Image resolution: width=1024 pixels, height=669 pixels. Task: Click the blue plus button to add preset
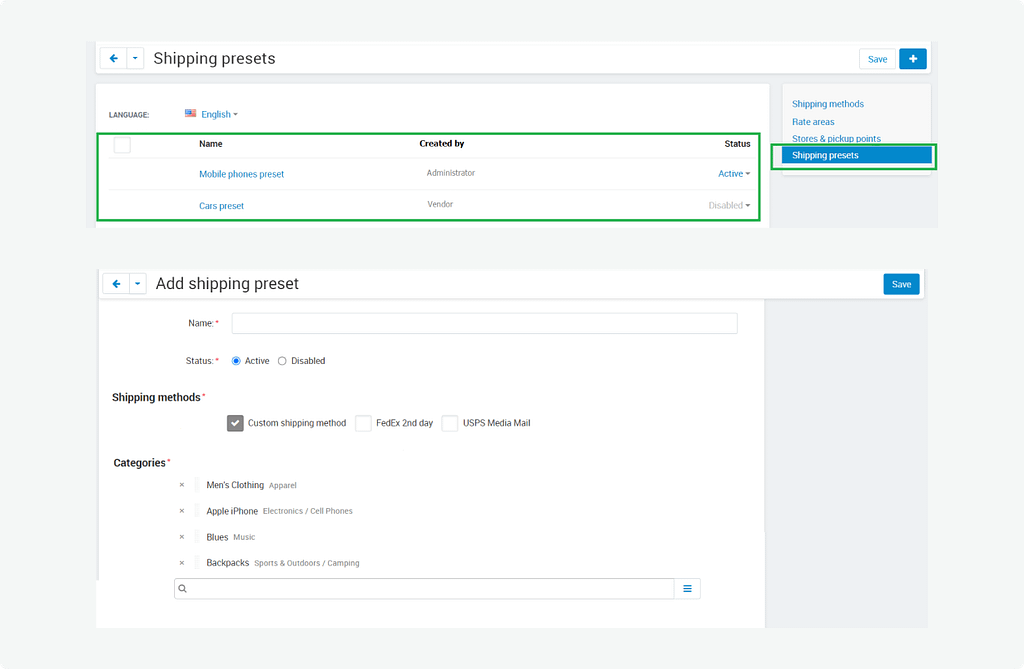pos(912,59)
